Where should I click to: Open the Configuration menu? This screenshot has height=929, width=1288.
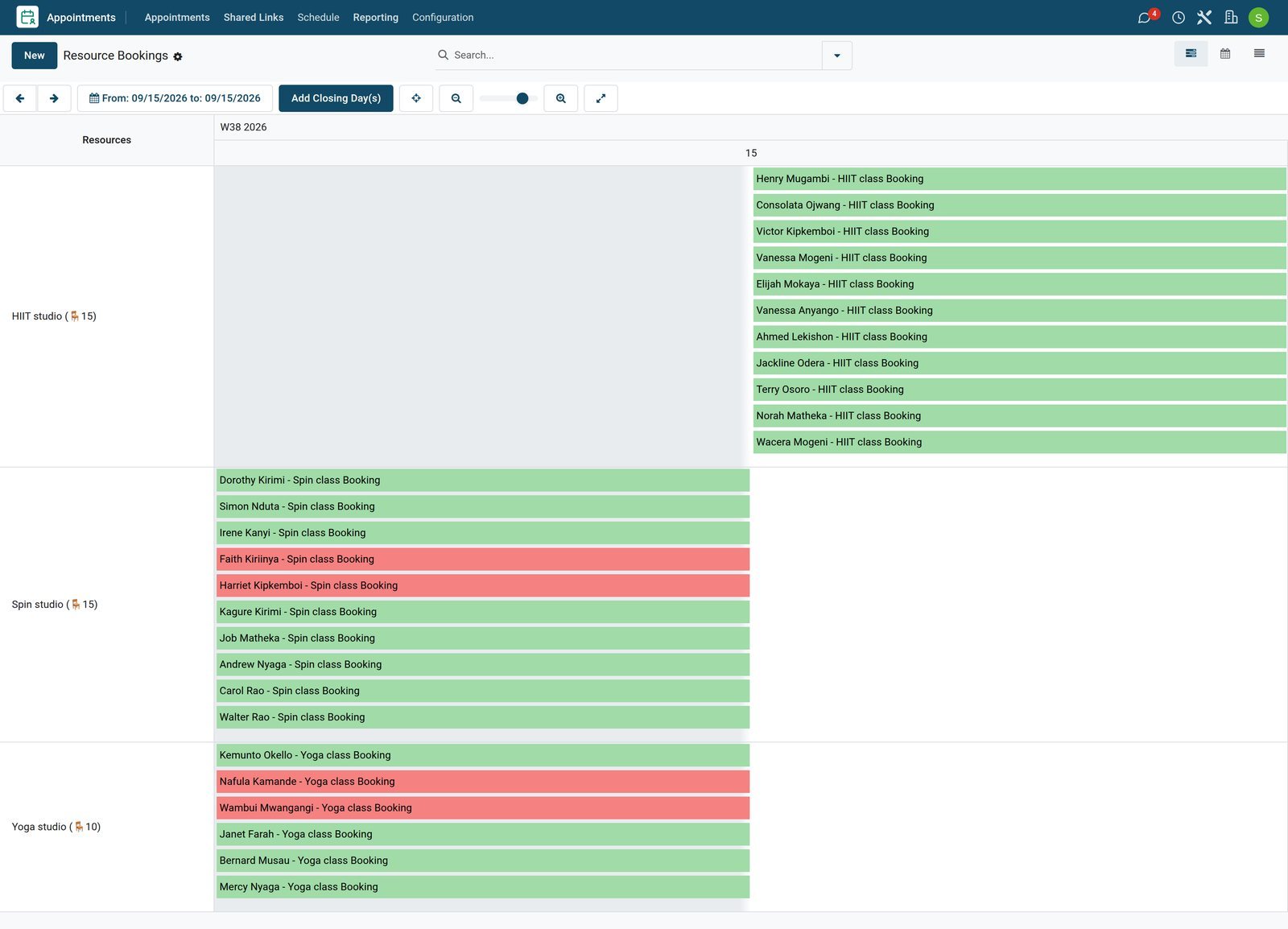tap(443, 17)
